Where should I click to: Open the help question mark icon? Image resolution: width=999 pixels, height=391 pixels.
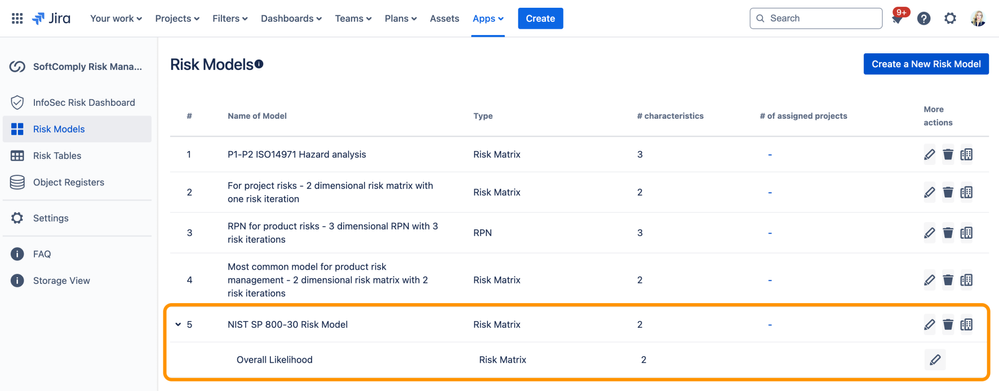(x=924, y=18)
